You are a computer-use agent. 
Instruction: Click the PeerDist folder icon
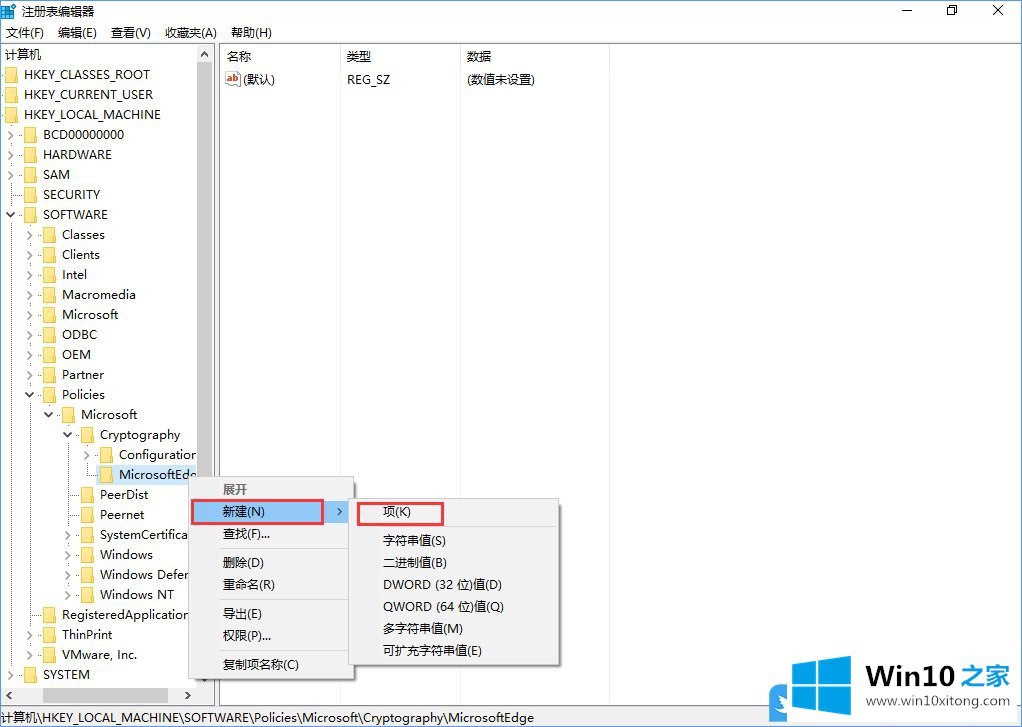pyautogui.click(x=87, y=495)
